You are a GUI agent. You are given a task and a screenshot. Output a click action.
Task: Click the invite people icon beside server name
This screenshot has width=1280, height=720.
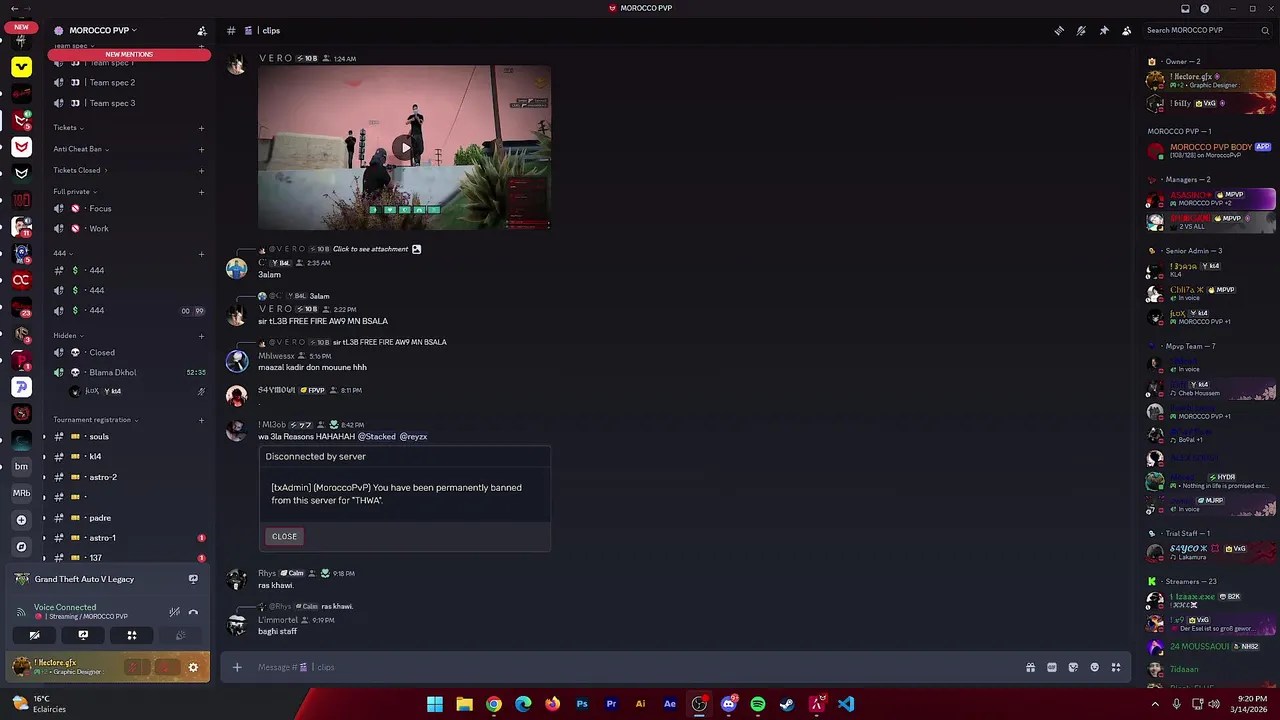coord(201,30)
